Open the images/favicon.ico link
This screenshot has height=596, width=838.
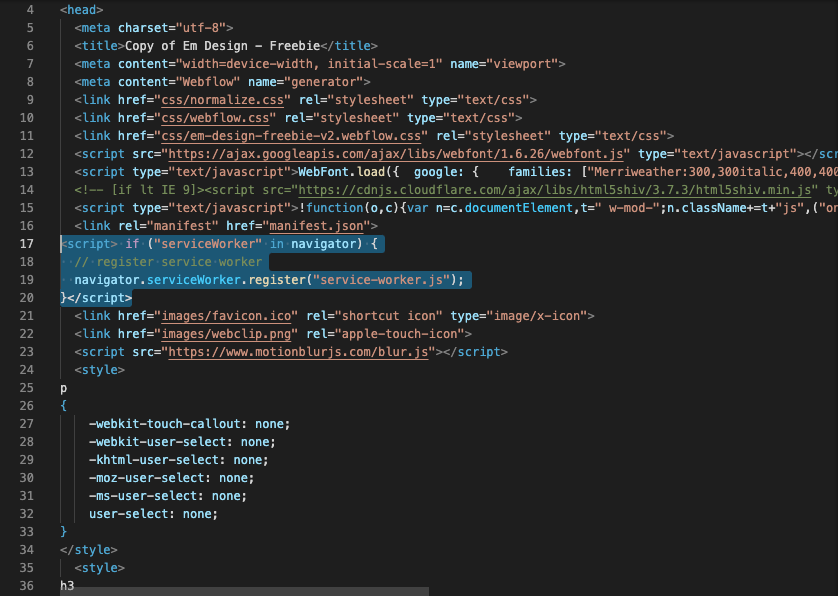click(226, 316)
